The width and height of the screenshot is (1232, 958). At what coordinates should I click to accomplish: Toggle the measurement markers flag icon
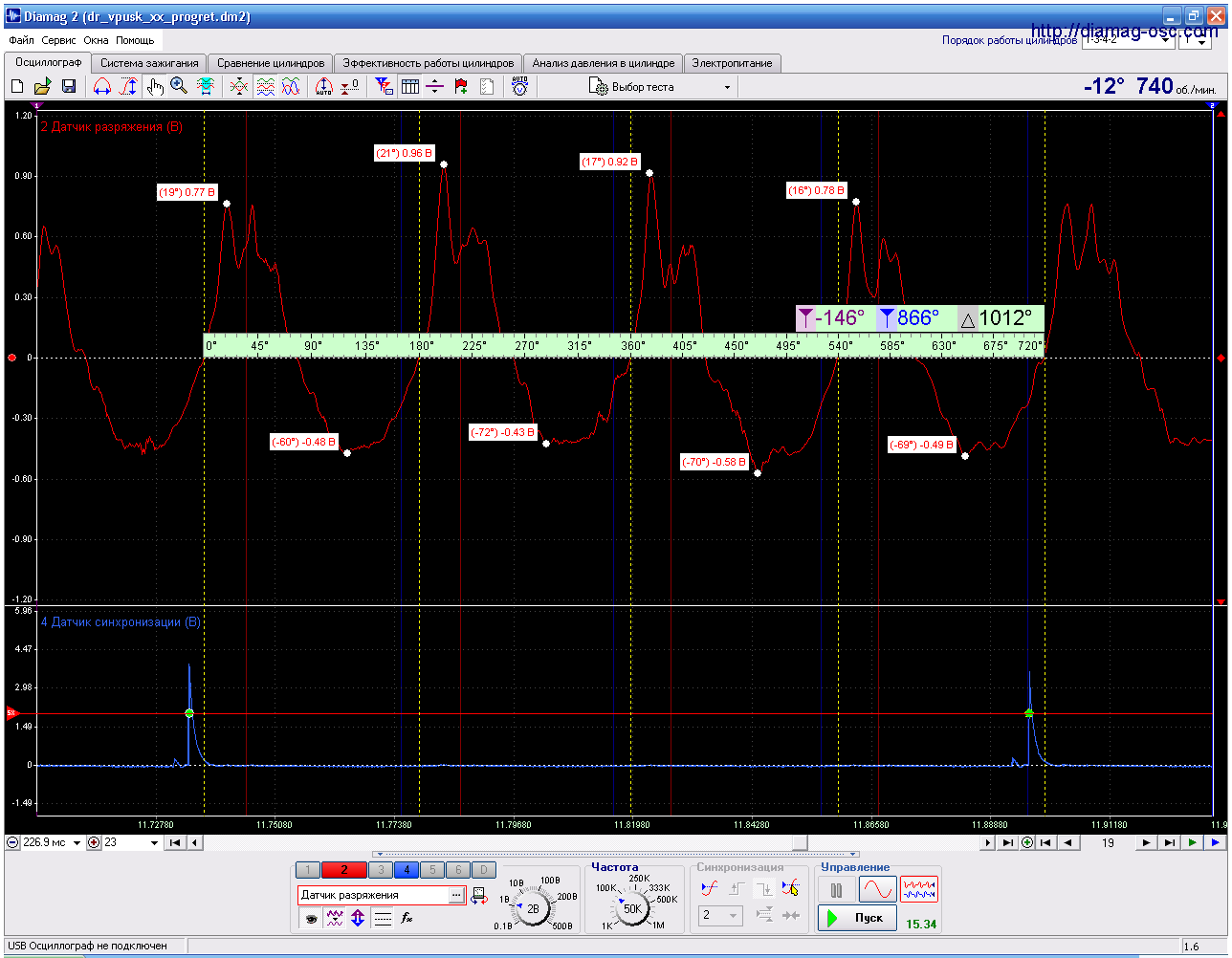click(x=384, y=87)
